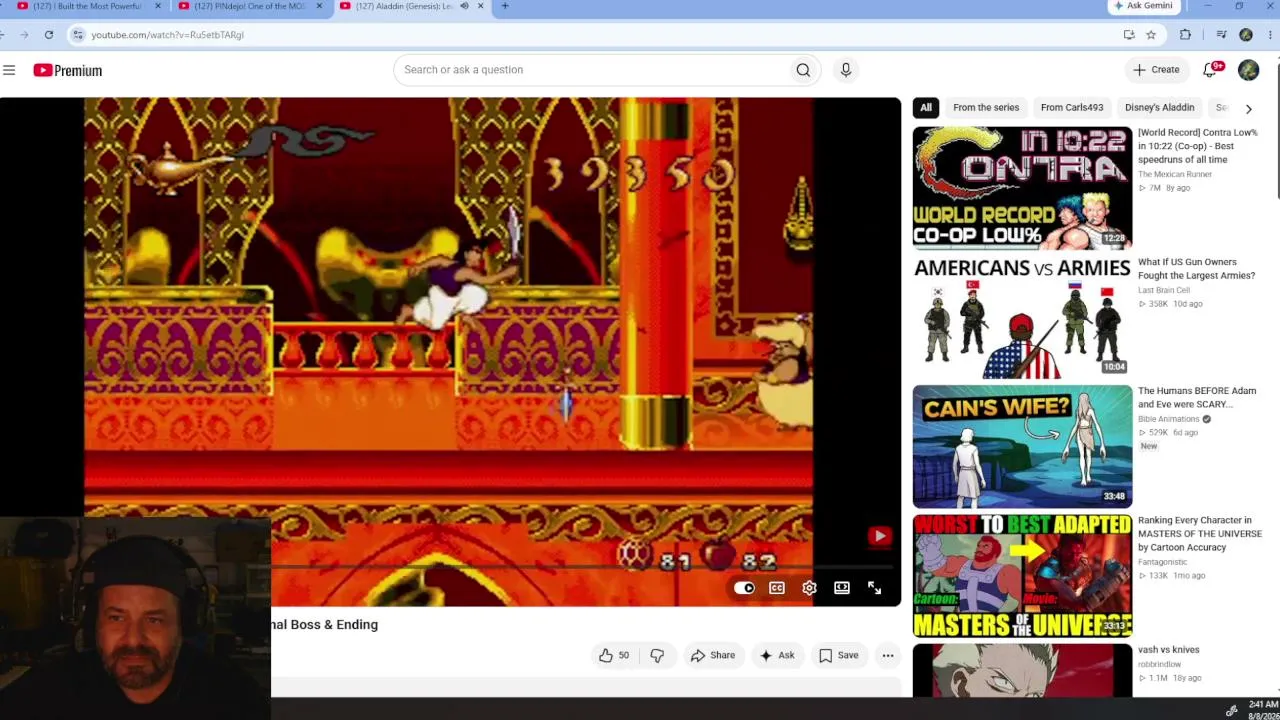This screenshot has height=720, width=1280.
Task: Click the YouTube channel watermark on video
Action: point(879,536)
